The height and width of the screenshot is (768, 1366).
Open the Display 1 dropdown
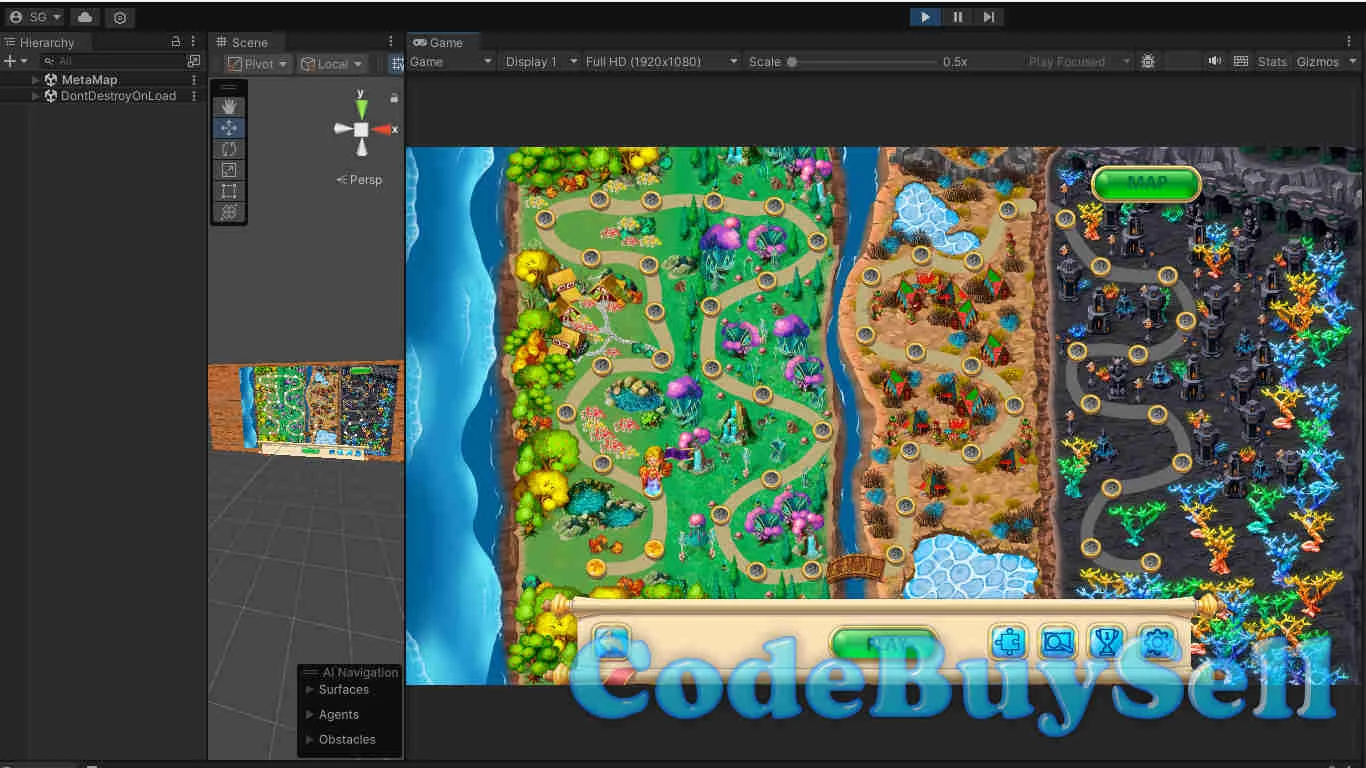541,61
